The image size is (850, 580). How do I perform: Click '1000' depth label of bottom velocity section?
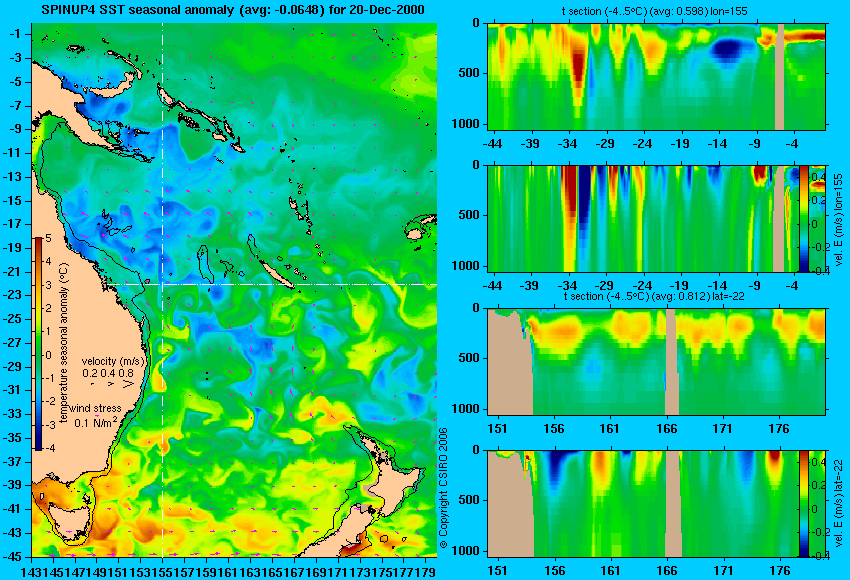point(466,551)
